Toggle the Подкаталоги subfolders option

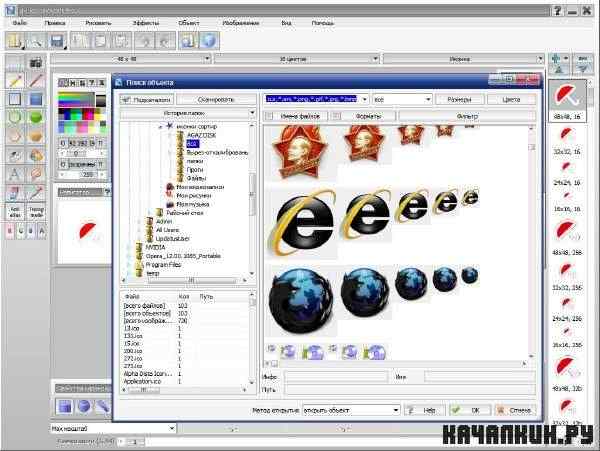146,100
